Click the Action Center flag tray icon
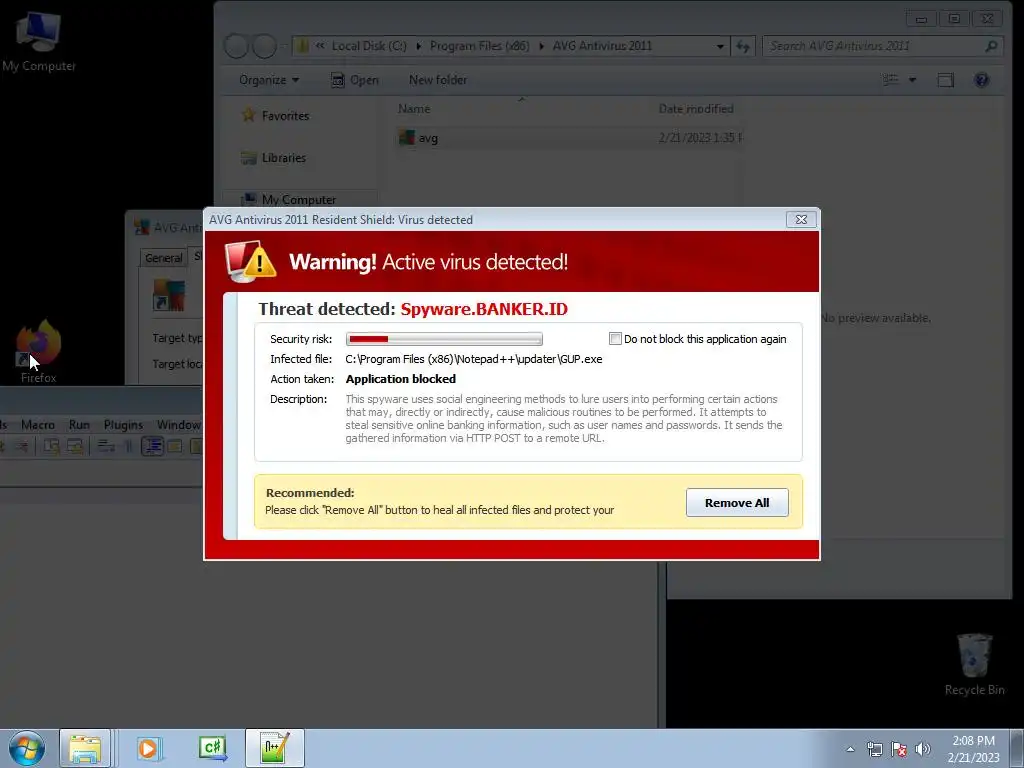Viewport: 1024px width, 768px height. [x=899, y=749]
